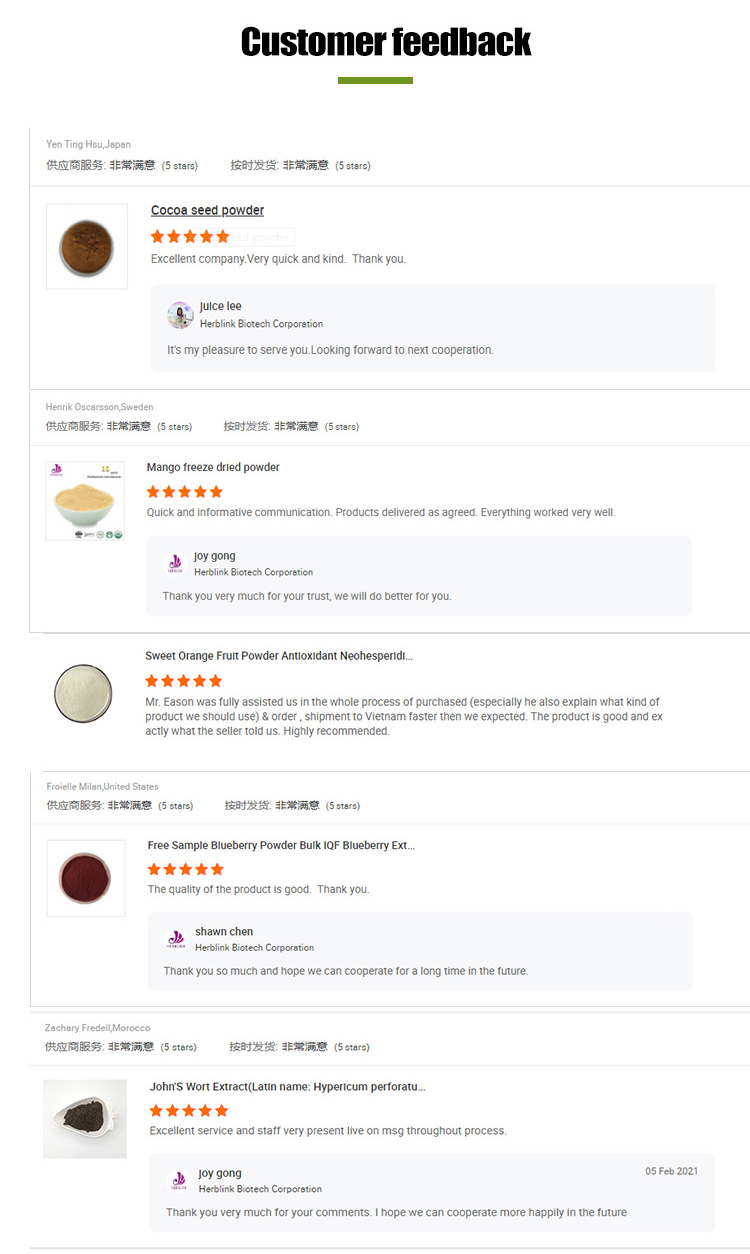This screenshot has height=1254, width=750.
Task: Open Free Sample Blueberry Powder product
Action: [x=278, y=845]
